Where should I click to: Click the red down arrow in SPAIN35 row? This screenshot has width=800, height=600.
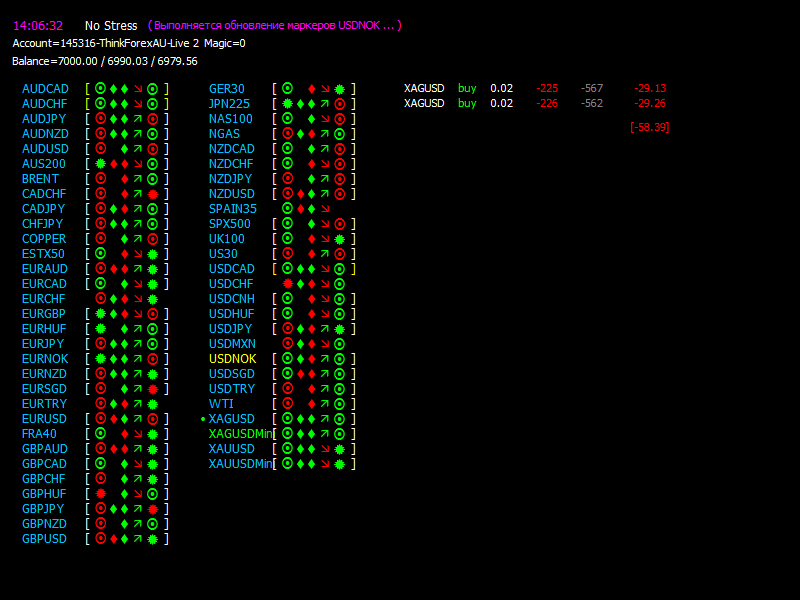[x=325, y=209]
